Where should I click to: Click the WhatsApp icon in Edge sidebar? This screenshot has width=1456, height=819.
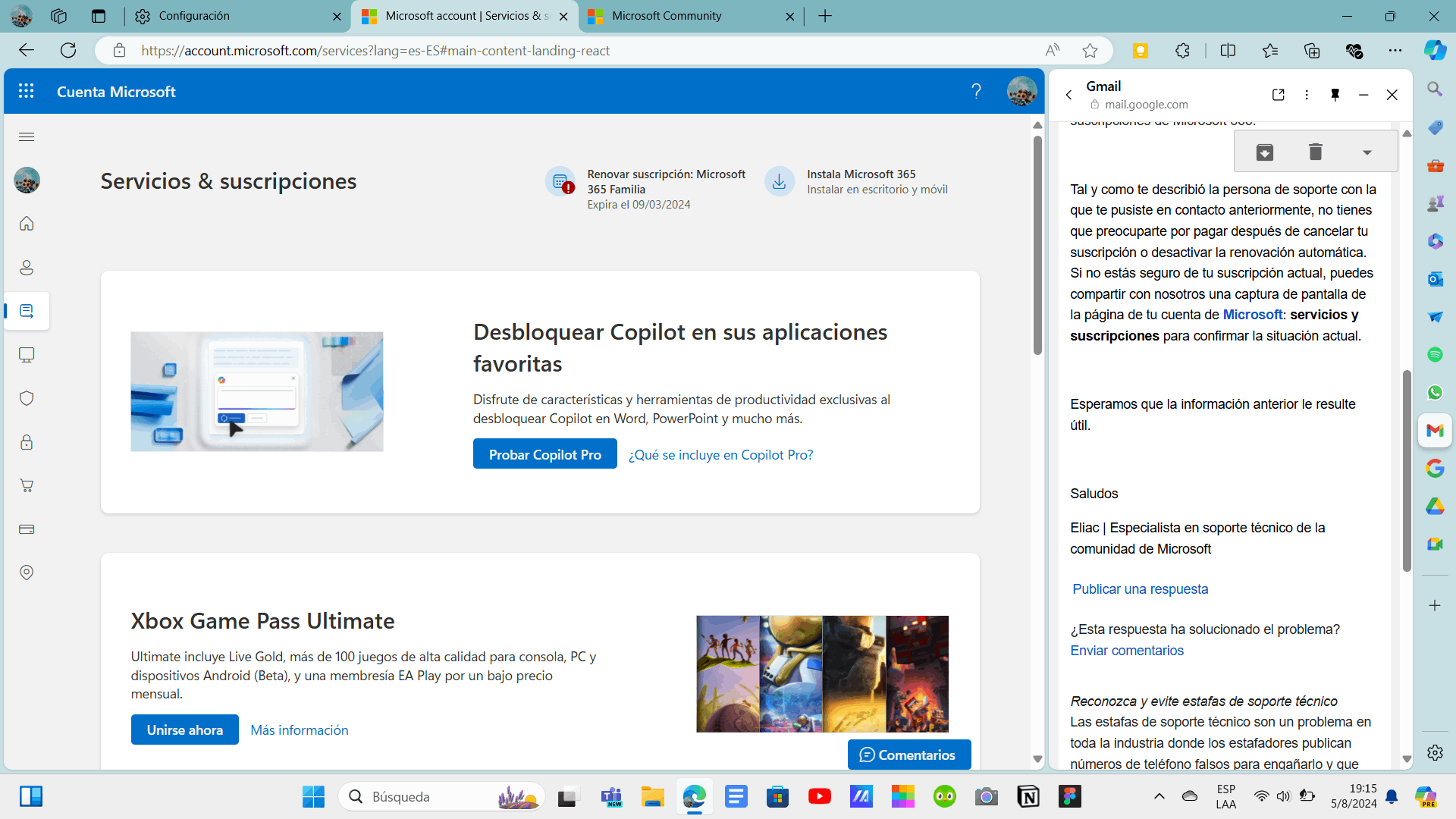point(1435,392)
